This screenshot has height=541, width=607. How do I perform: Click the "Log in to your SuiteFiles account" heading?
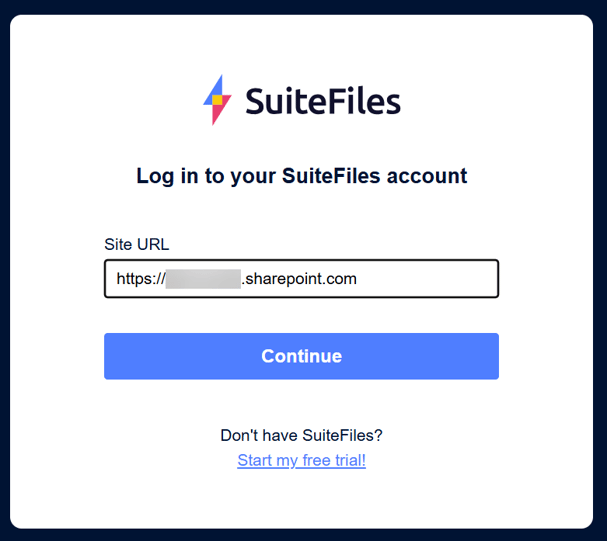click(x=301, y=177)
